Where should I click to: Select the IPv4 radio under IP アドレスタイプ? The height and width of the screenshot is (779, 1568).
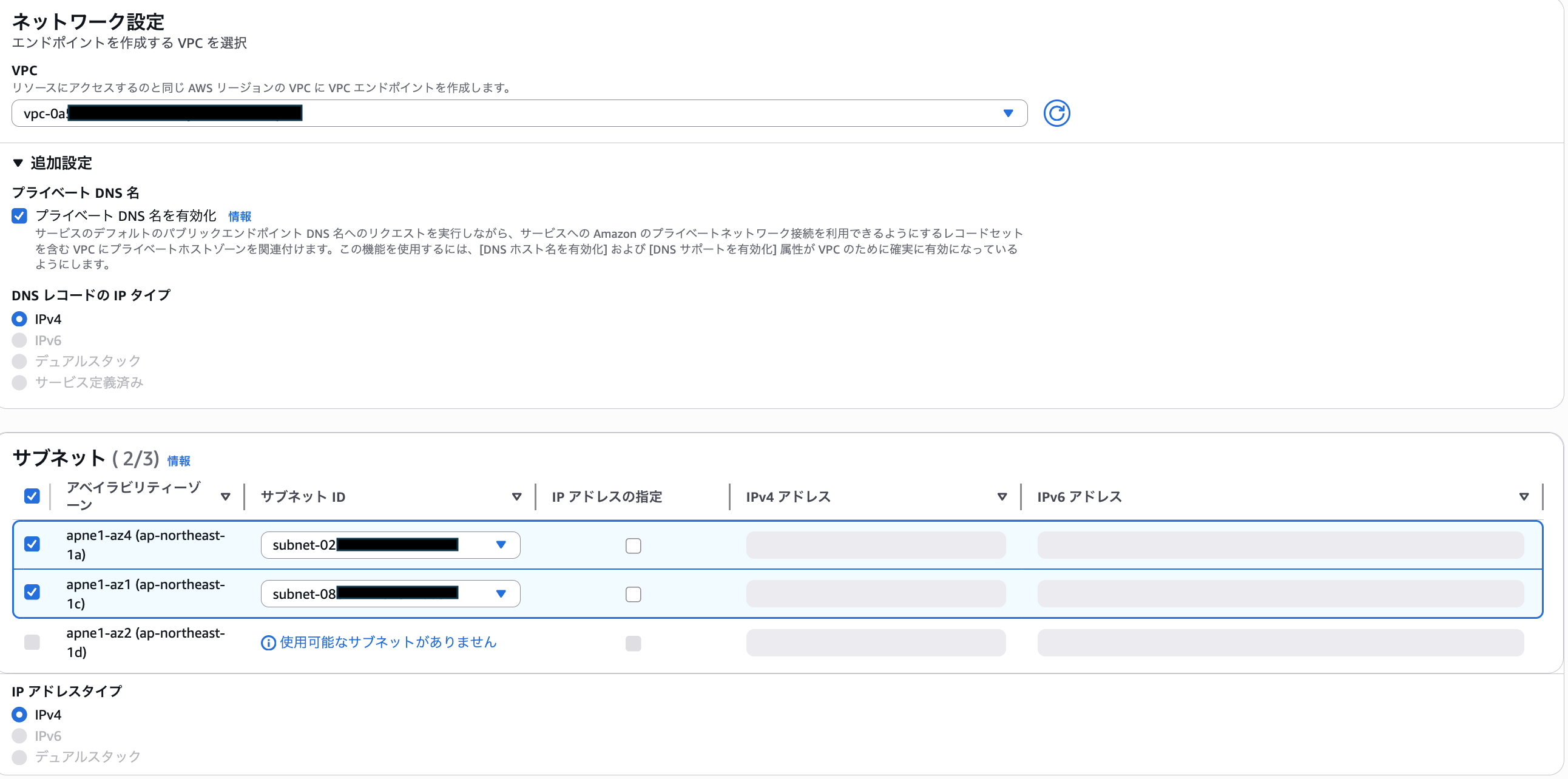(19, 714)
